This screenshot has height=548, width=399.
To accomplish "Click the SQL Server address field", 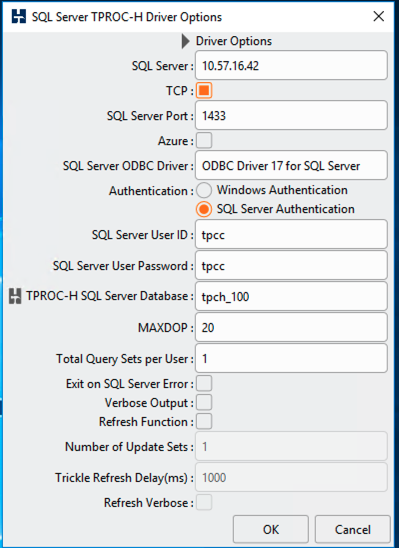I will [x=291, y=65].
